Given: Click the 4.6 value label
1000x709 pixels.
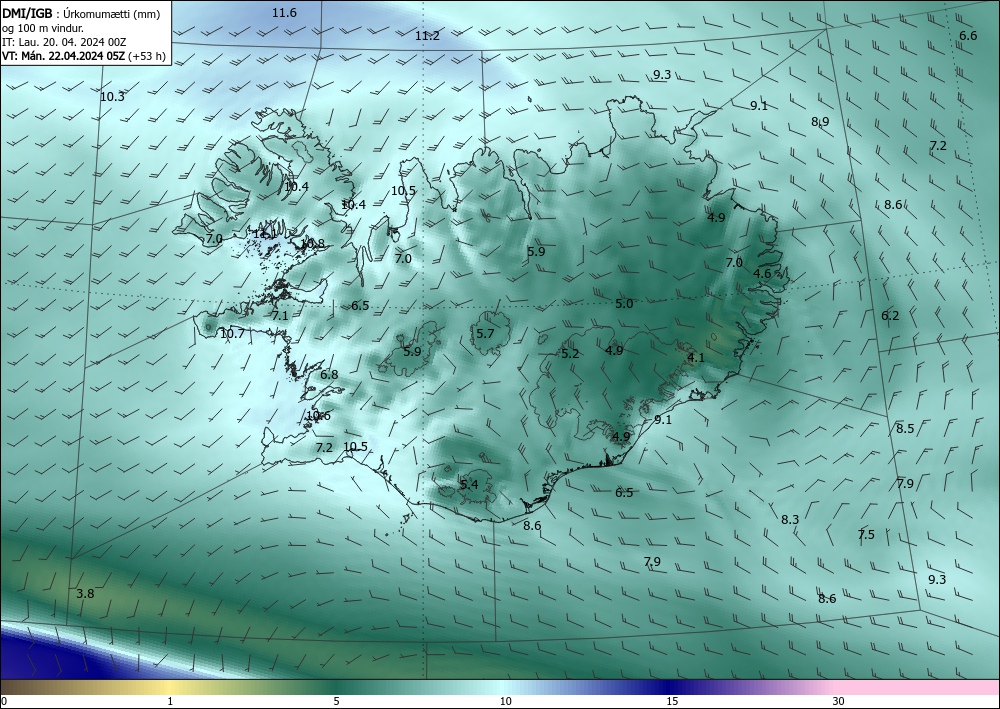Looking at the screenshot, I should pos(762,274).
